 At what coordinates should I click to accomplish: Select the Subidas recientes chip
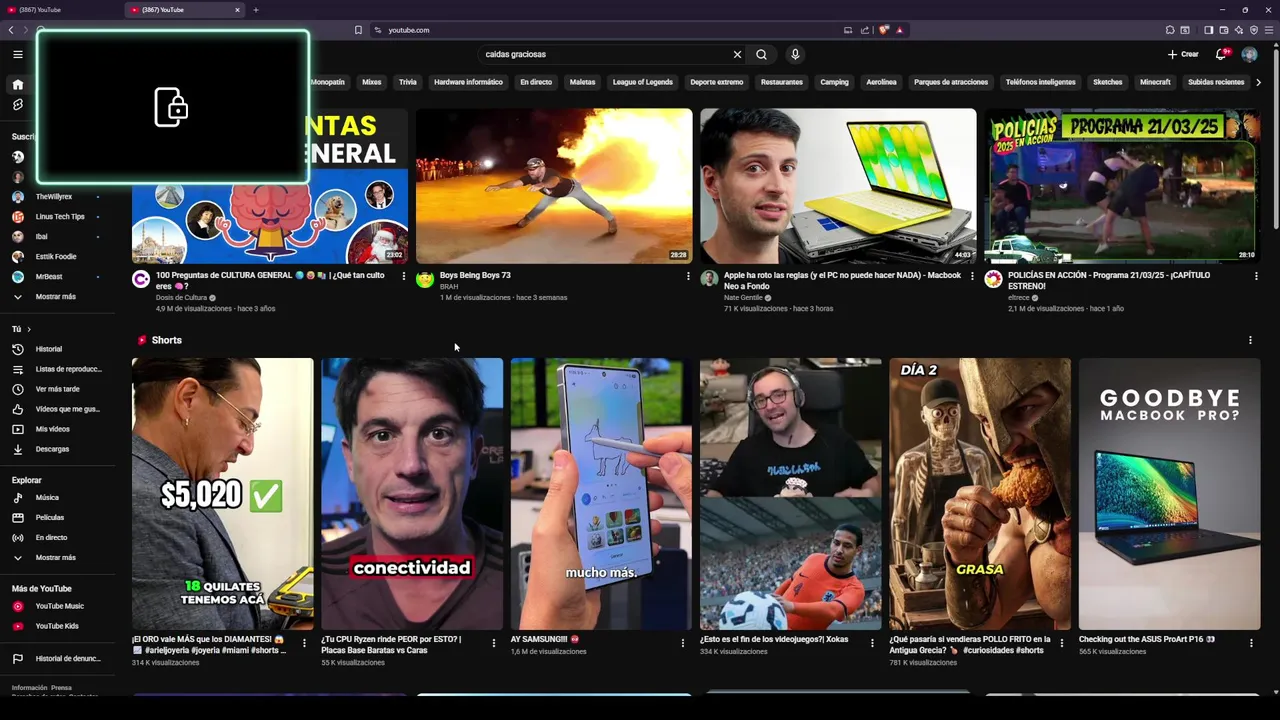point(1216,82)
